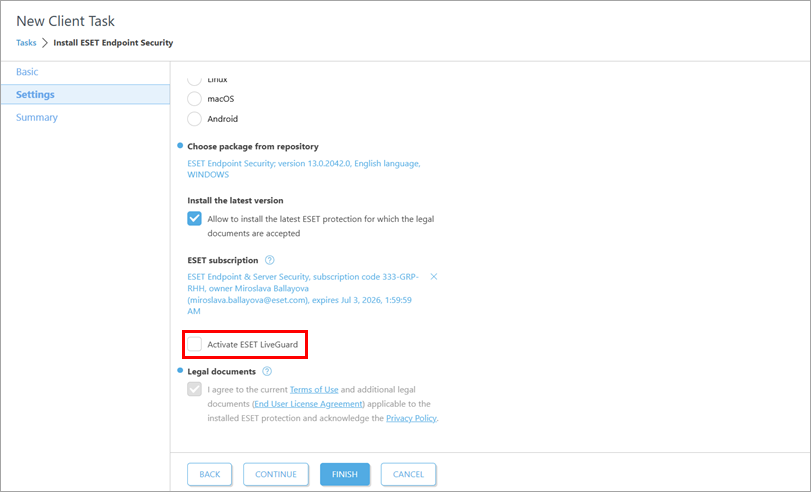Viewport: 811px width, 492px height.
Task: Choose the Linux operating system option
Action: (195, 79)
